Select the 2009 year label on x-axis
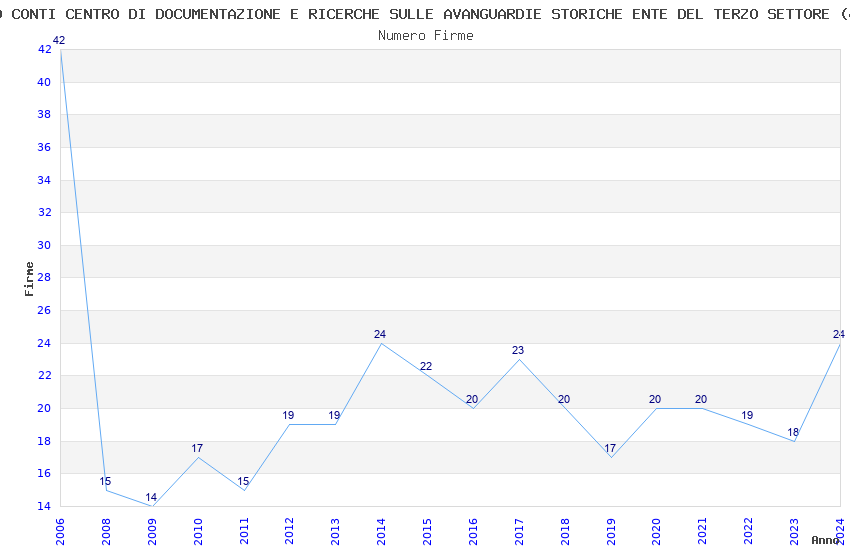The image size is (850, 550). 152,531
